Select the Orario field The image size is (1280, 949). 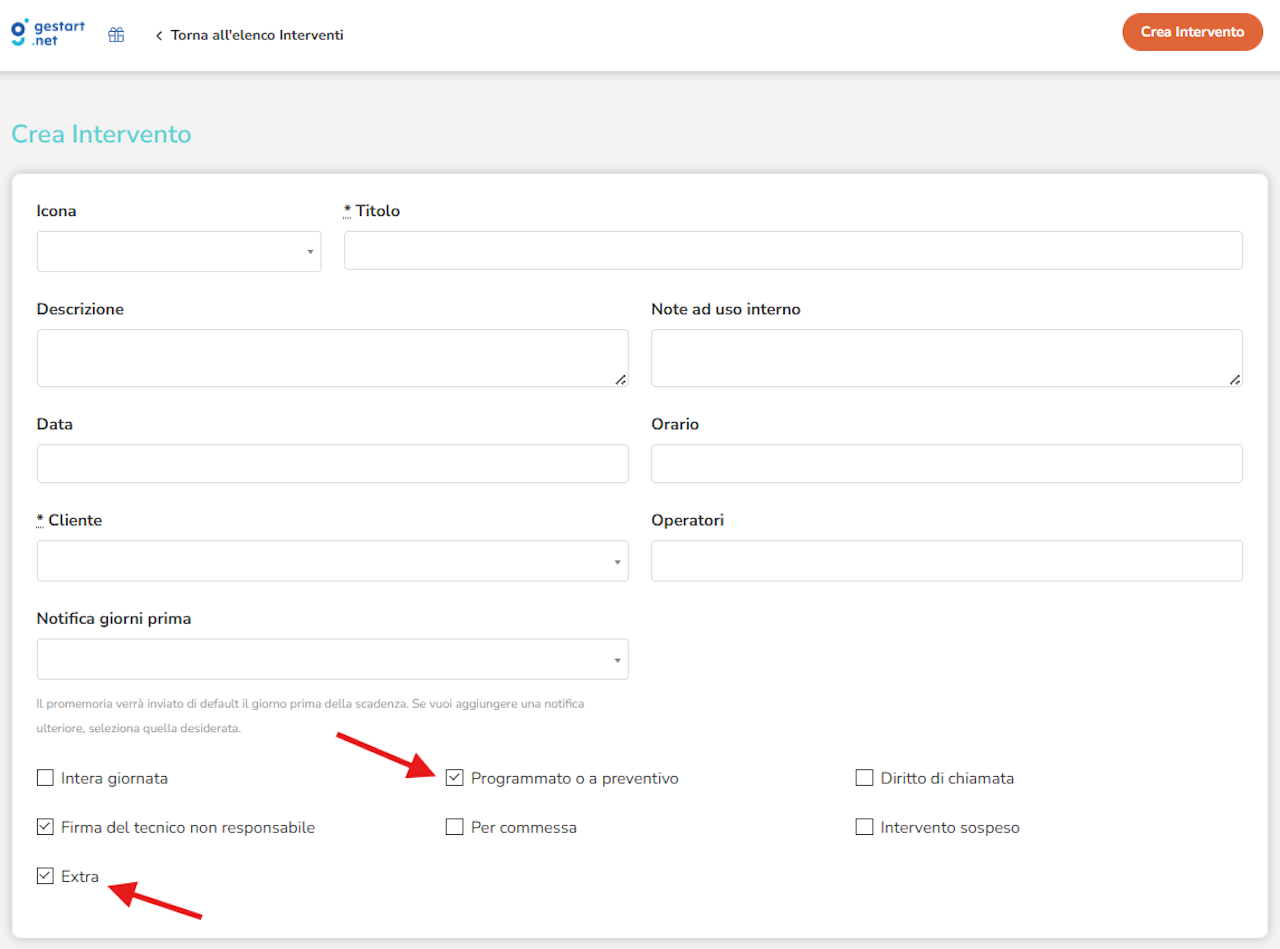947,464
